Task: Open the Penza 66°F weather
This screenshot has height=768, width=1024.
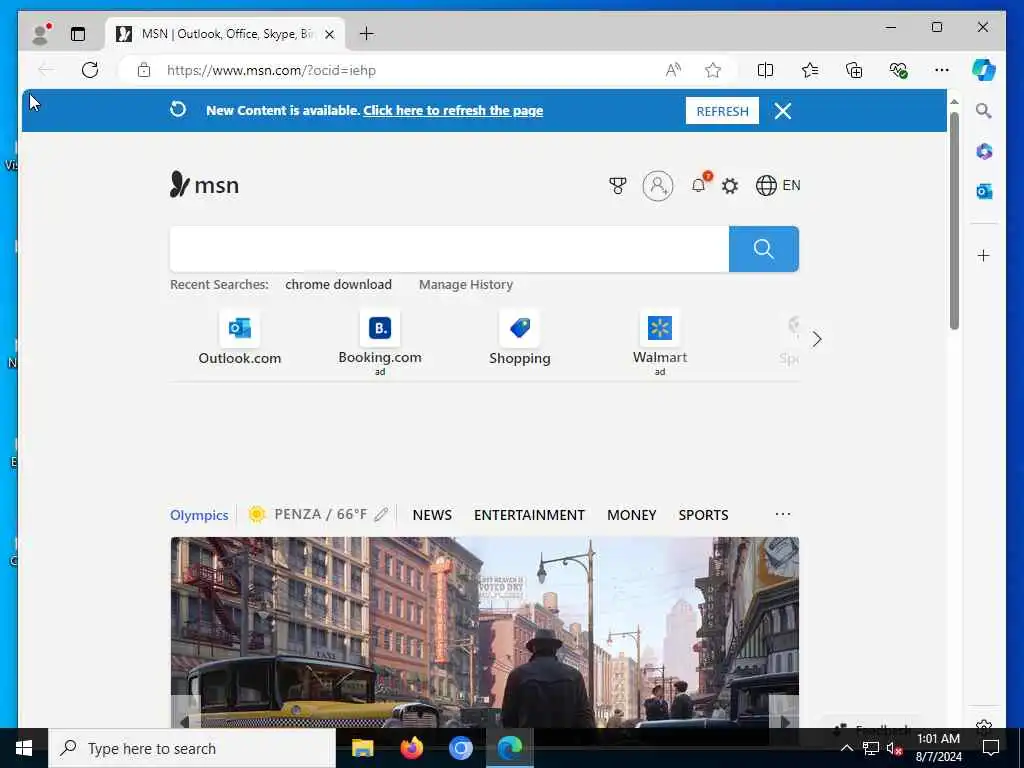Action: [x=307, y=515]
